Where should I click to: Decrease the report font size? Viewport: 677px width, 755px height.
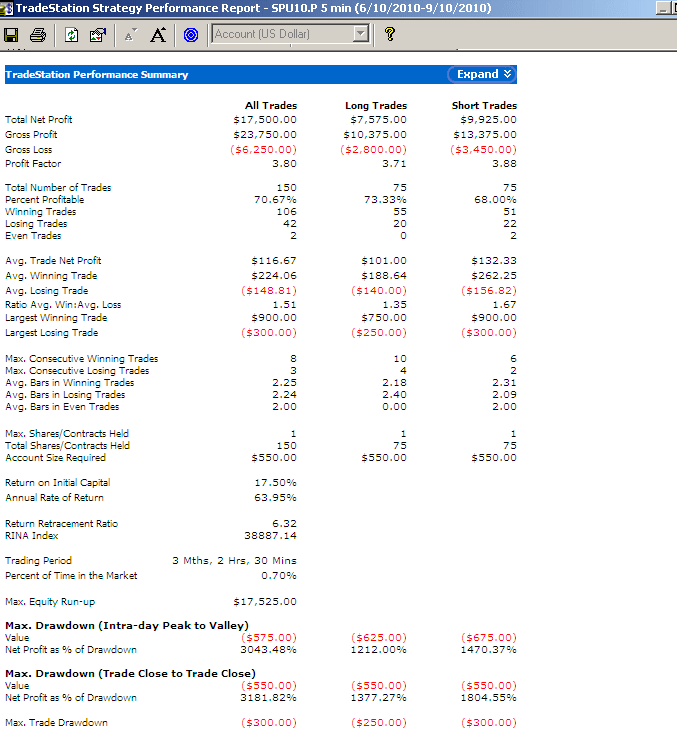pyautogui.click(x=130, y=35)
